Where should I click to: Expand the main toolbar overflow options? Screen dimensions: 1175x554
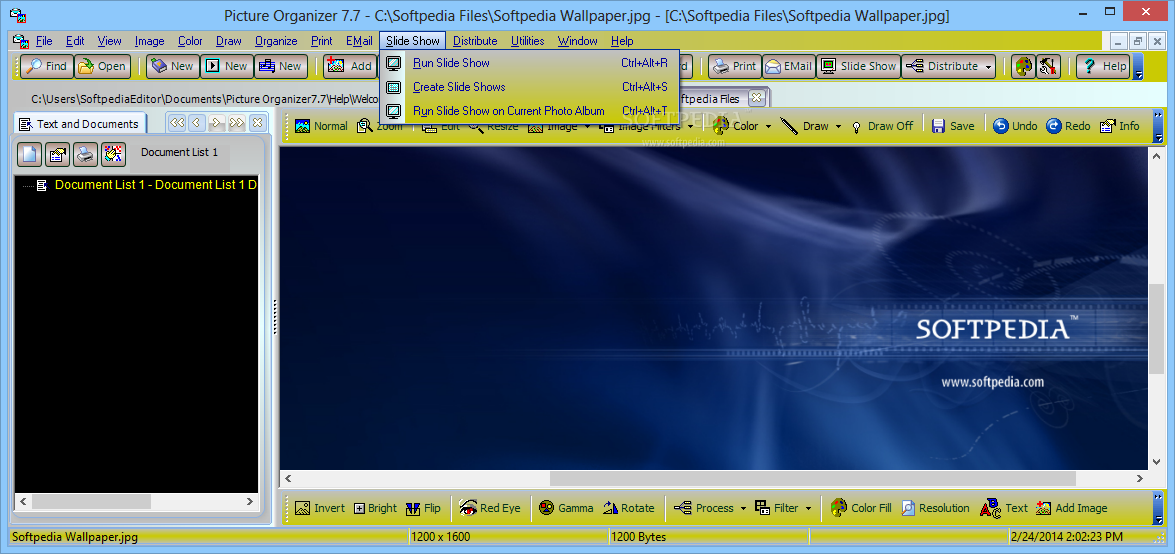point(1139,66)
